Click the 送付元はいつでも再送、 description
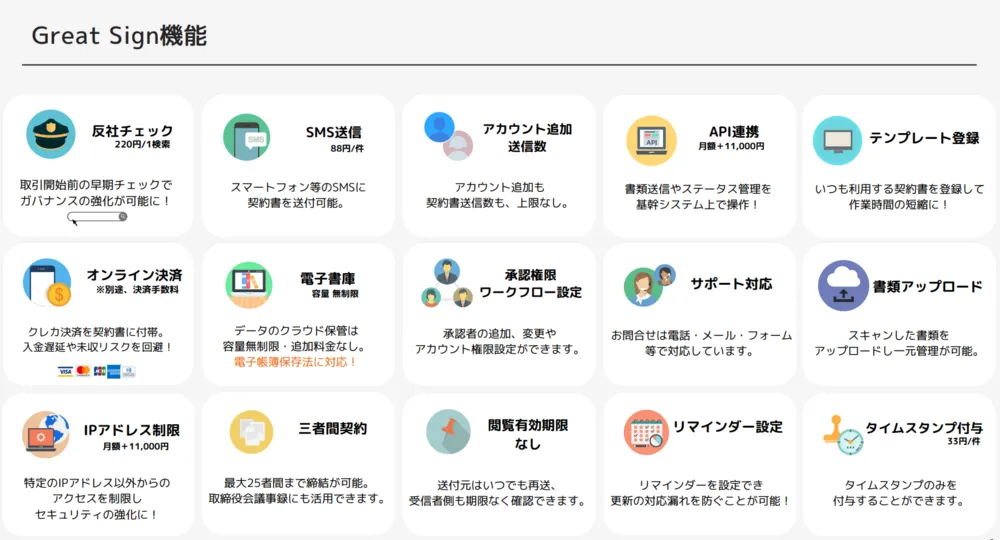 497,485
